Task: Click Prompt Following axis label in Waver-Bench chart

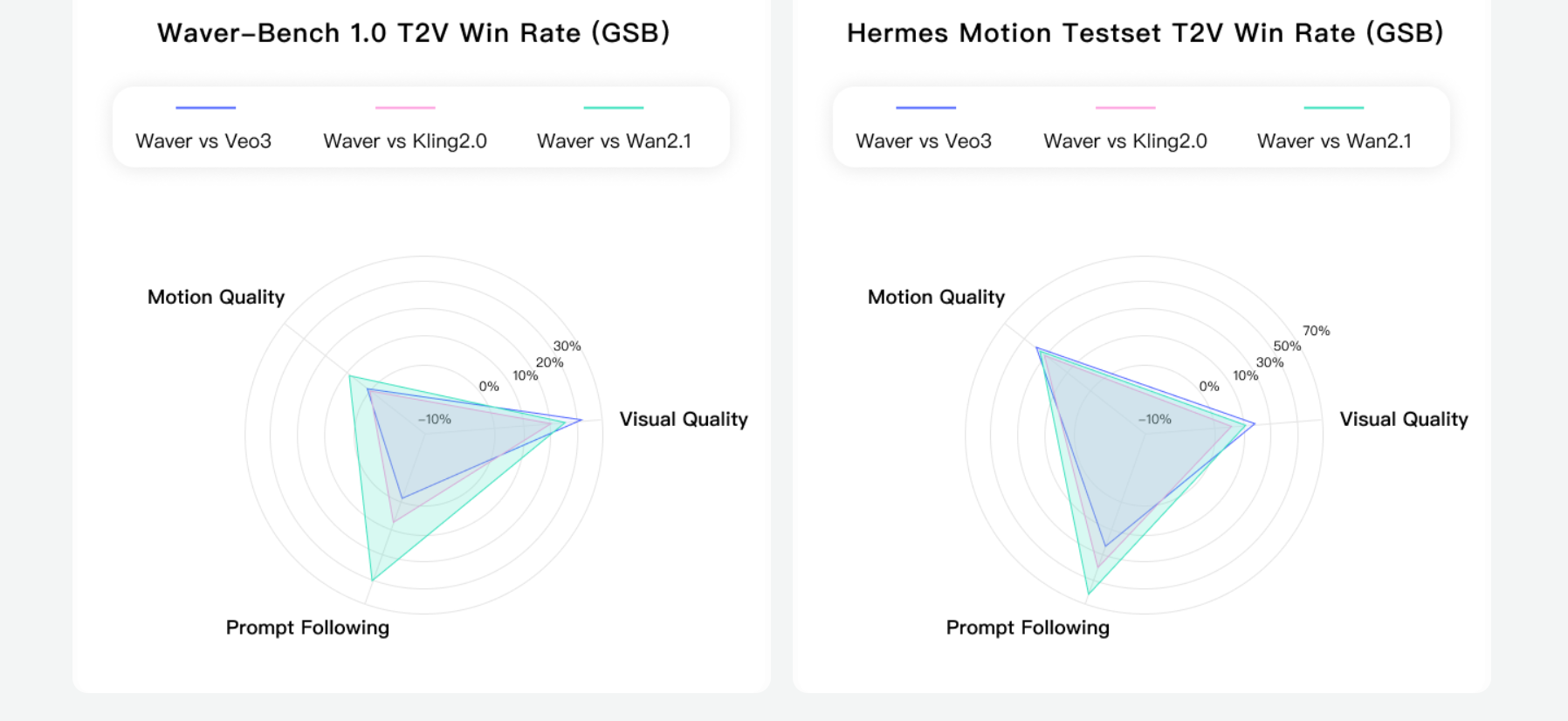Action: [x=307, y=628]
